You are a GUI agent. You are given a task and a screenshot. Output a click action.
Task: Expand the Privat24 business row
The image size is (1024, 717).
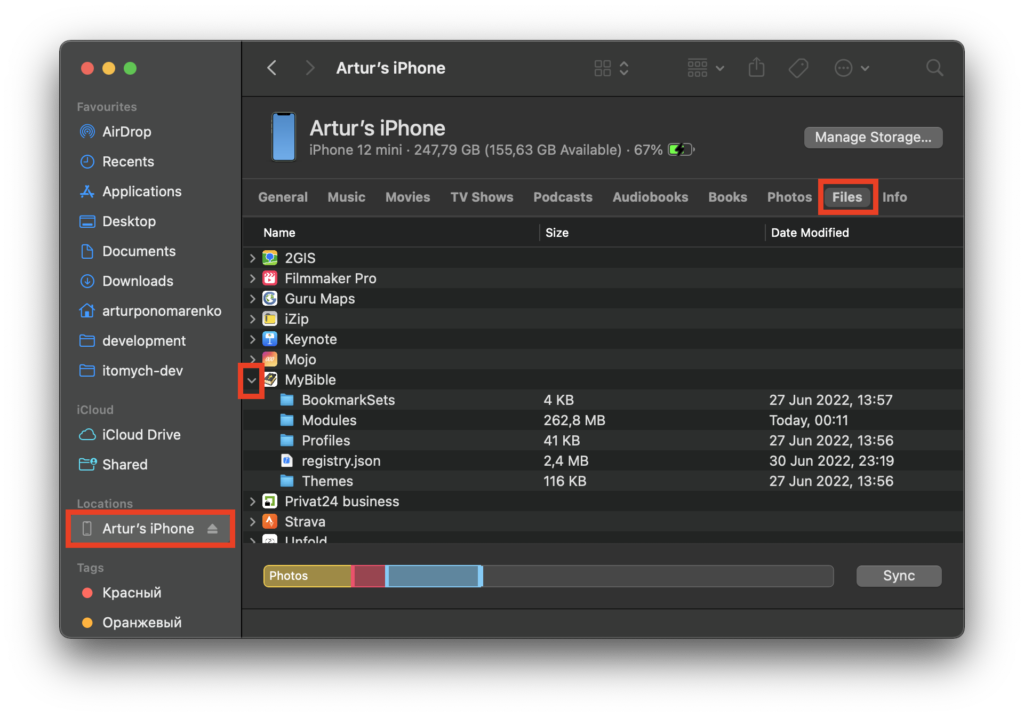(252, 502)
